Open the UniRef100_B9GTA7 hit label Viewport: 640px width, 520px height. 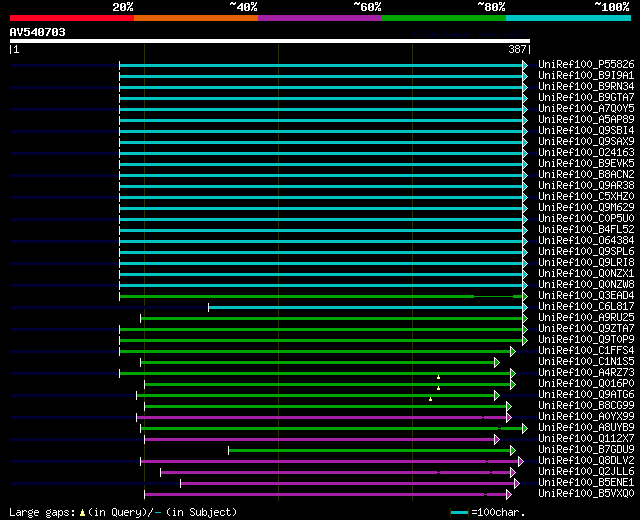(586, 98)
